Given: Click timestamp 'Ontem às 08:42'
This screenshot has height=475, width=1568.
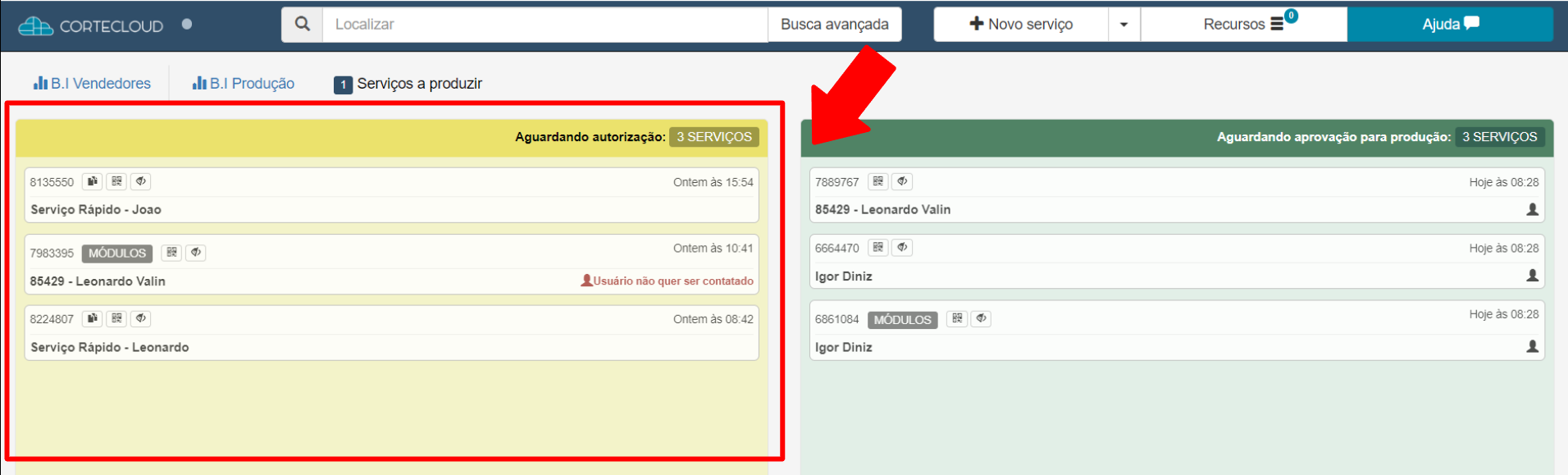Looking at the screenshot, I should point(713,319).
